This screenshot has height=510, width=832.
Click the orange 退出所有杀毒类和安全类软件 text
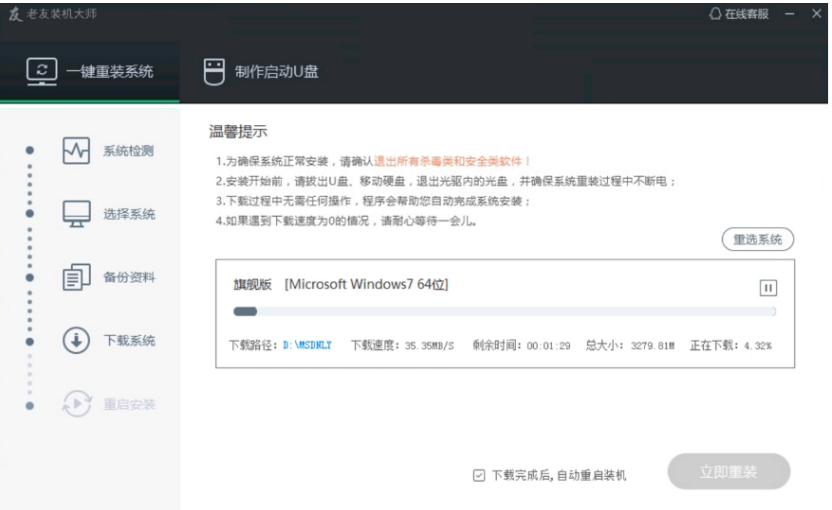pyautogui.click(x=452, y=161)
